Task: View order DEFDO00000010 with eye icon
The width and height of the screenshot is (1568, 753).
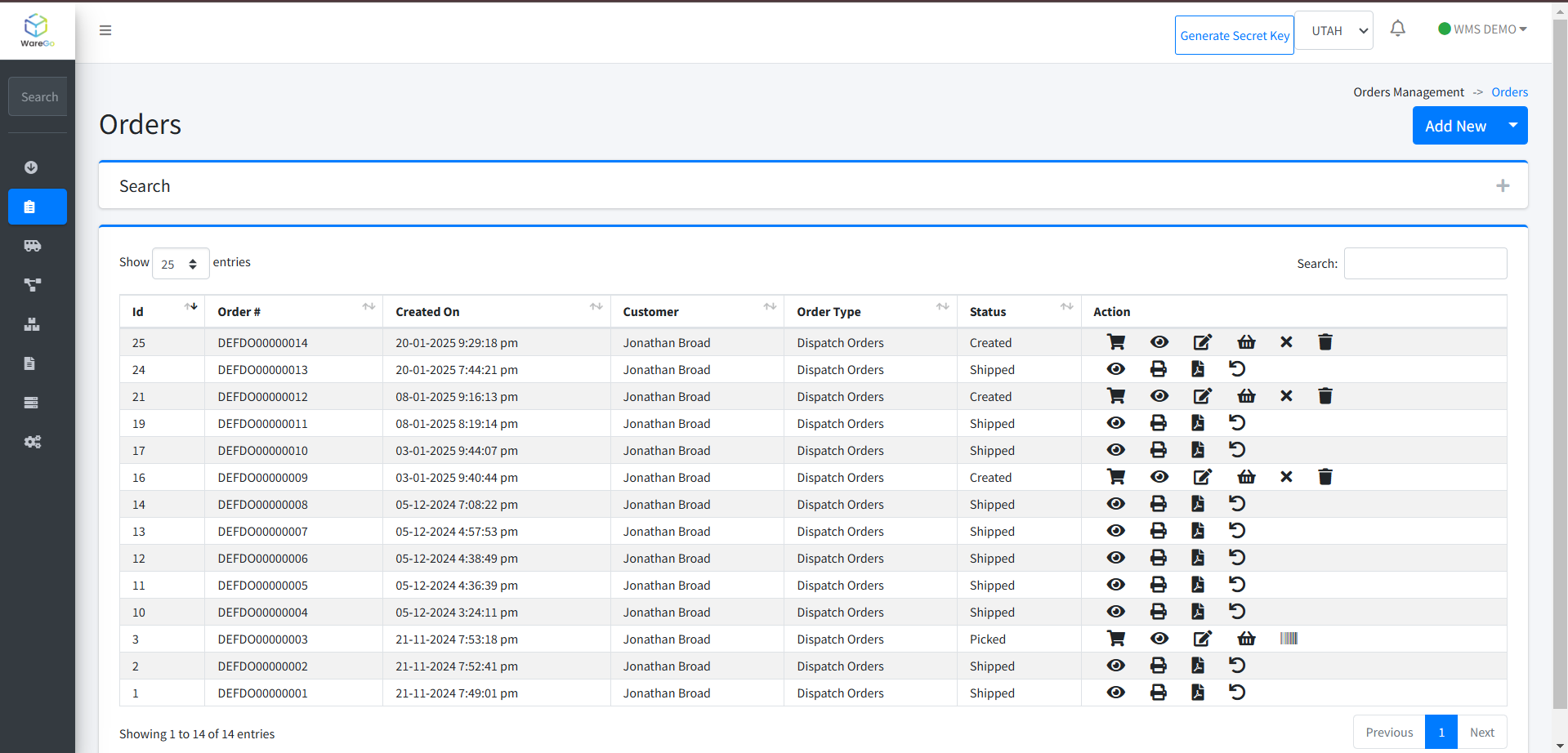Action: [x=1116, y=450]
